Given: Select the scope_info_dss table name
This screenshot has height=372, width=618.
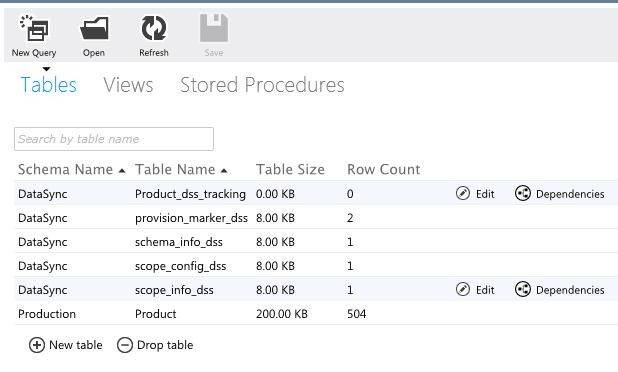Looking at the screenshot, I should pyautogui.click(x=174, y=290).
